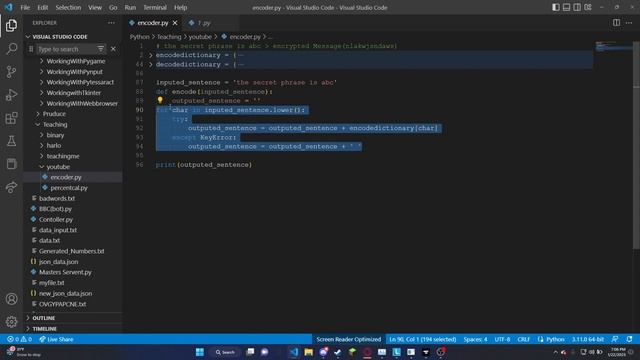The height and width of the screenshot is (360, 640).
Task: Click the split editor right icon
Action: pyautogui.click(x=616, y=23)
